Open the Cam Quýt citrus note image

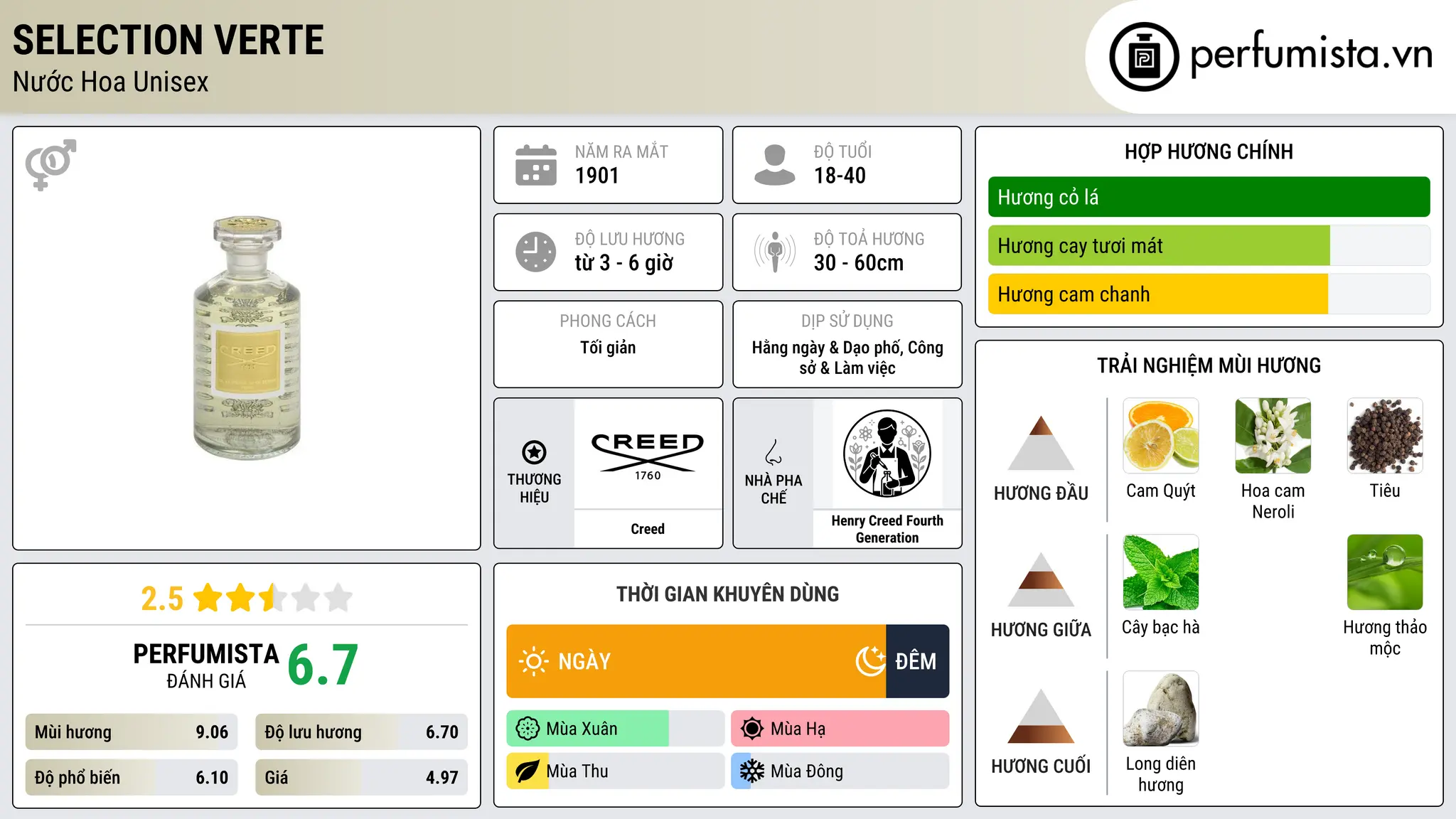tap(1161, 436)
